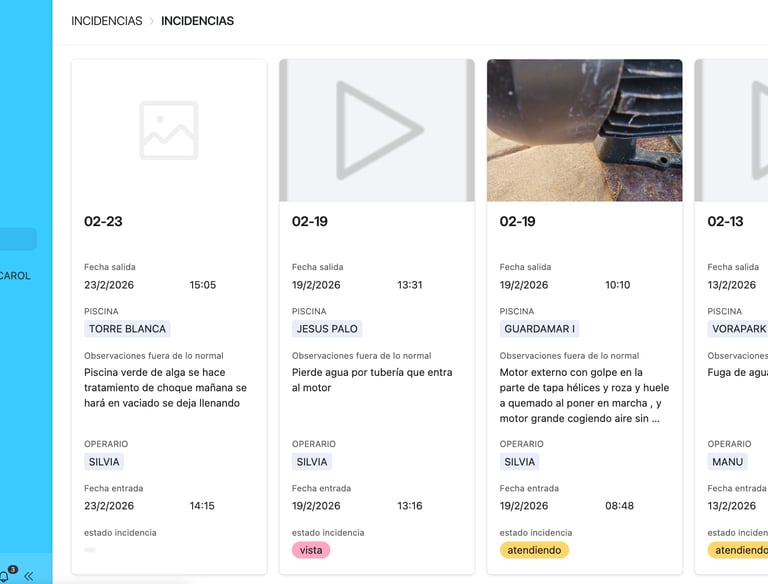Screen dimensions: 768x584
Task: Click the empty status badge on 02-23 card
Action: [90, 550]
